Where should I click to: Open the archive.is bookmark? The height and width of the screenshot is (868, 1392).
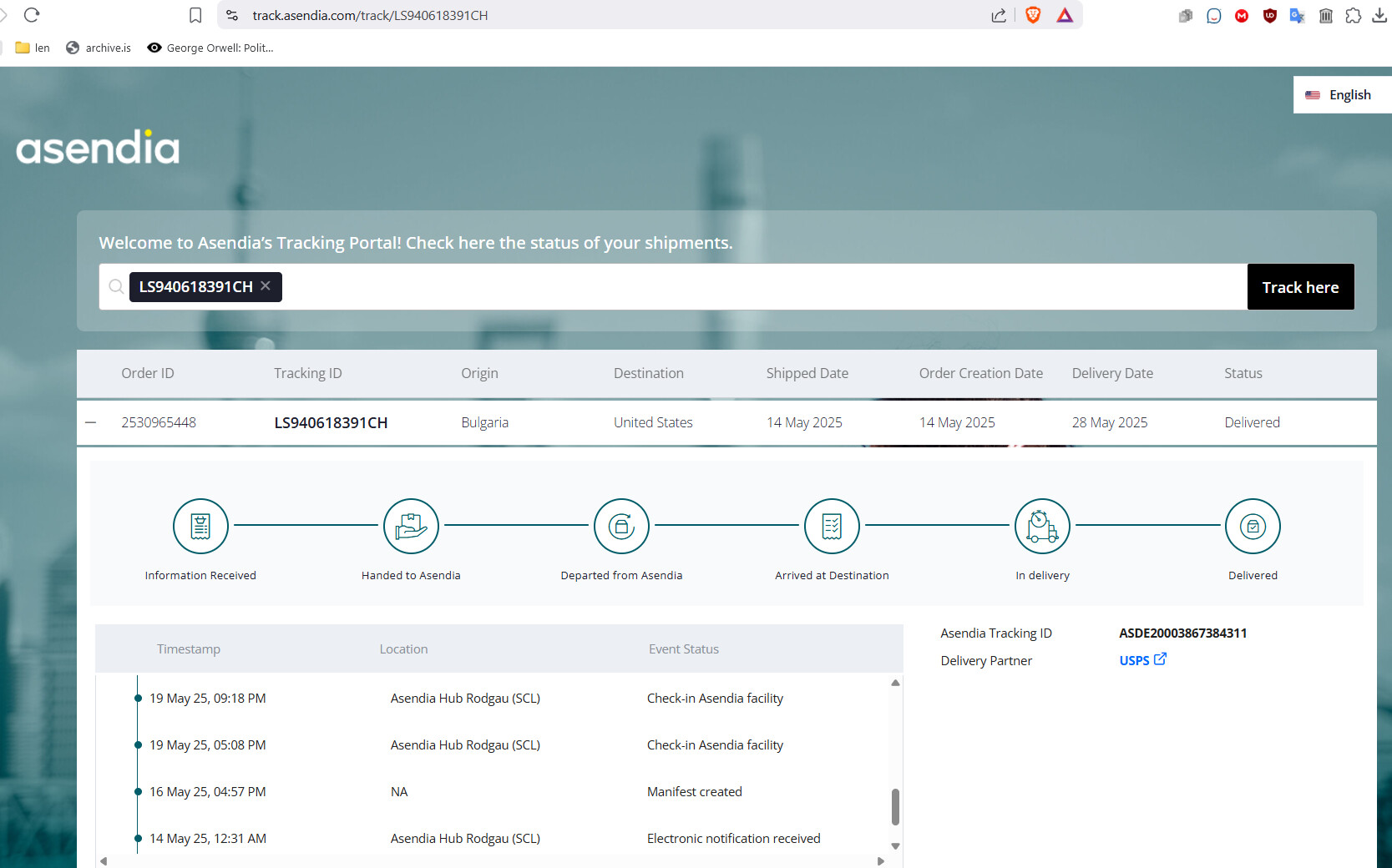click(99, 48)
